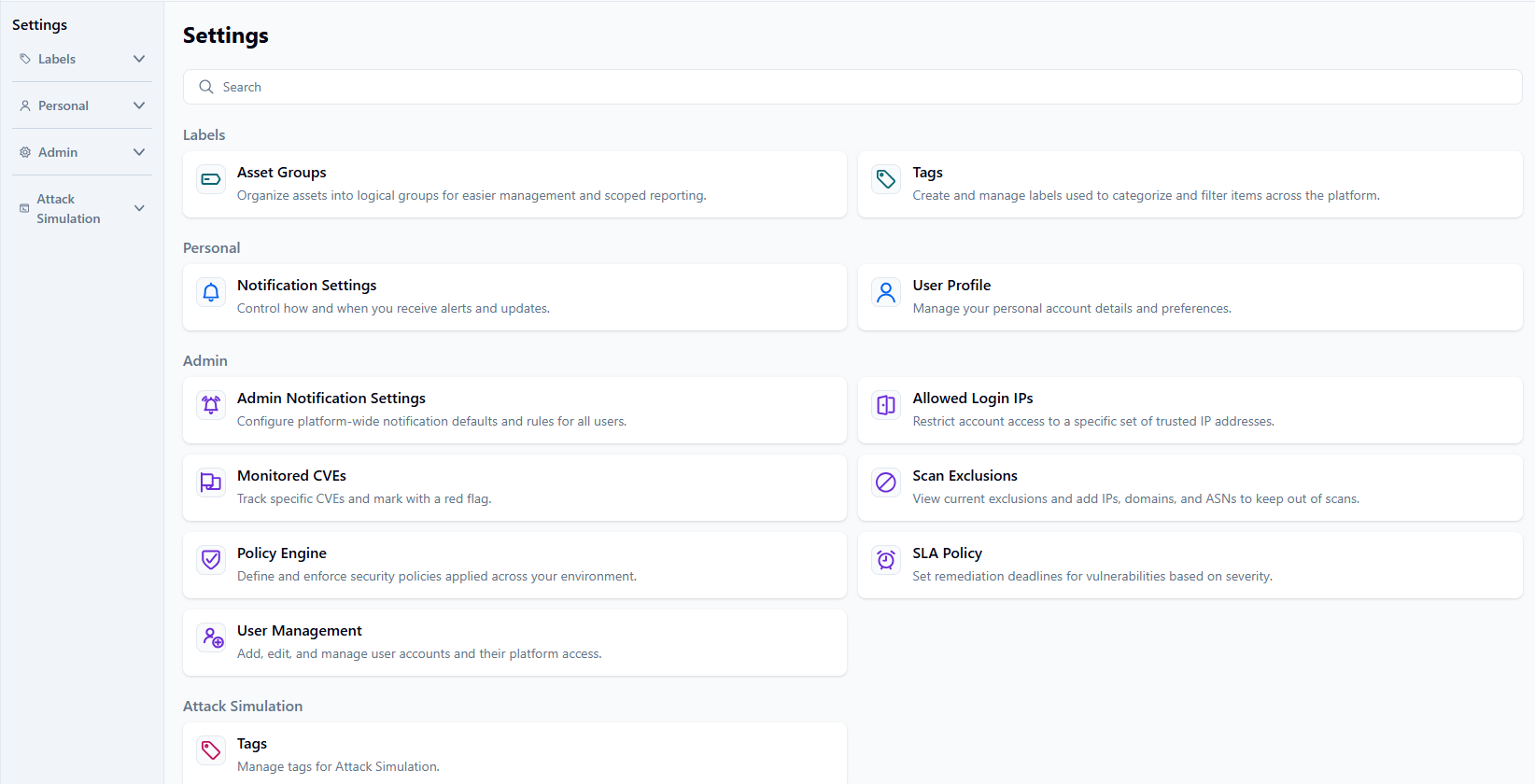1535x784 pixels.
Task: Expand the Admin sidebar chevron
Action: [139, 152]
